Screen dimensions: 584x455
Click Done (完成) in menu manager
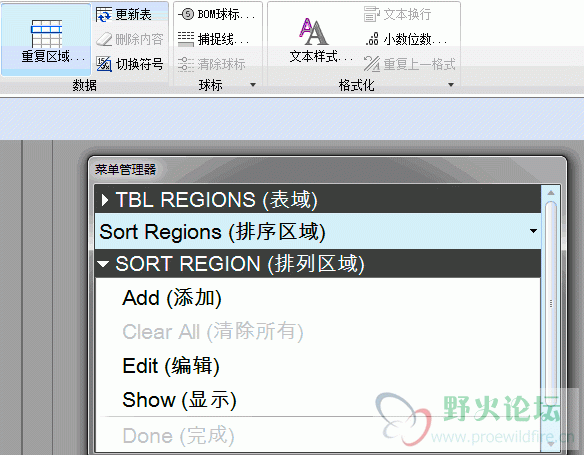[x=179, y=436]
